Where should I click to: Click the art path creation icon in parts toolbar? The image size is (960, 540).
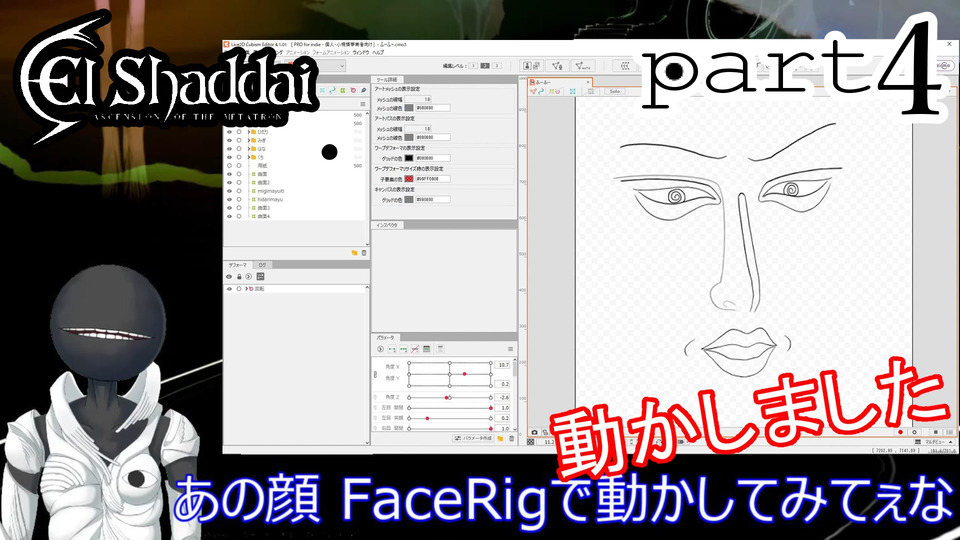click(x=332, y=90)
